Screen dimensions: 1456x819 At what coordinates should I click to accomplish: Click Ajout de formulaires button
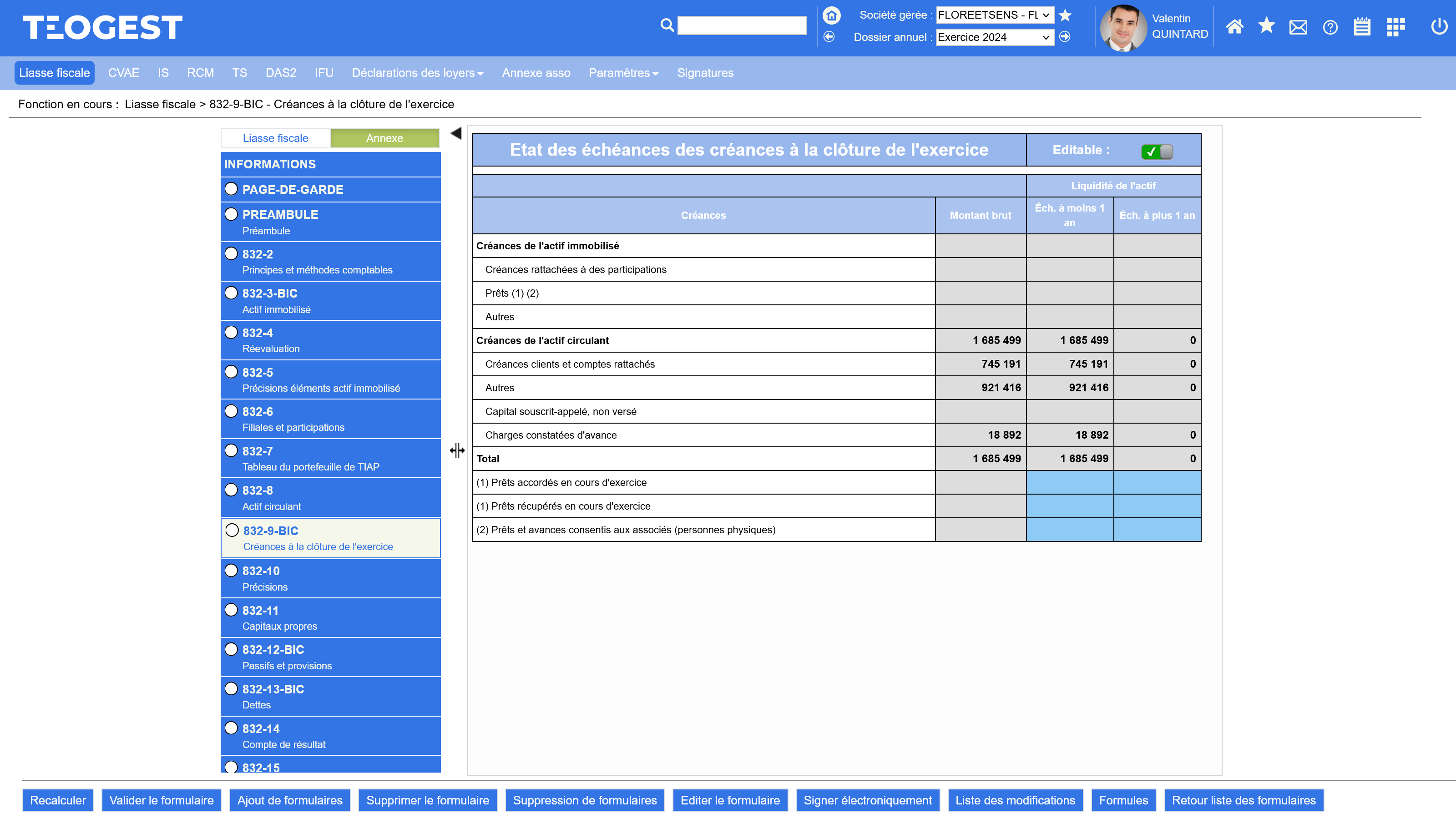coord(290,800)
